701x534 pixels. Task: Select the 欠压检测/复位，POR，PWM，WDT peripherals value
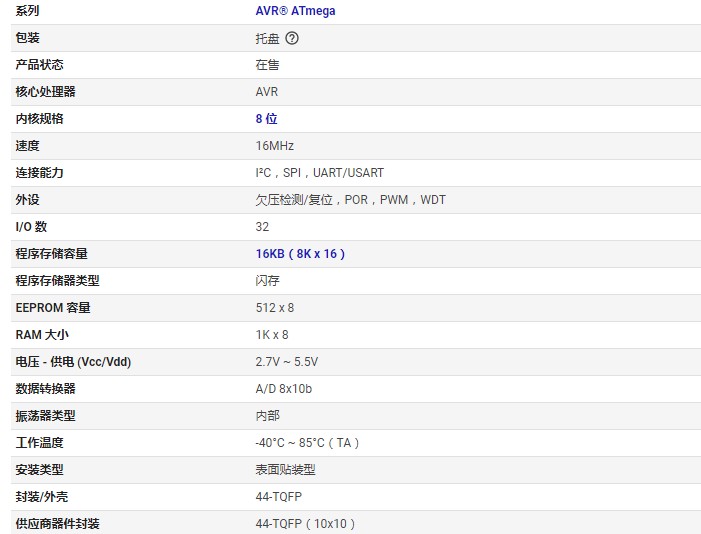tap(350, 200)
